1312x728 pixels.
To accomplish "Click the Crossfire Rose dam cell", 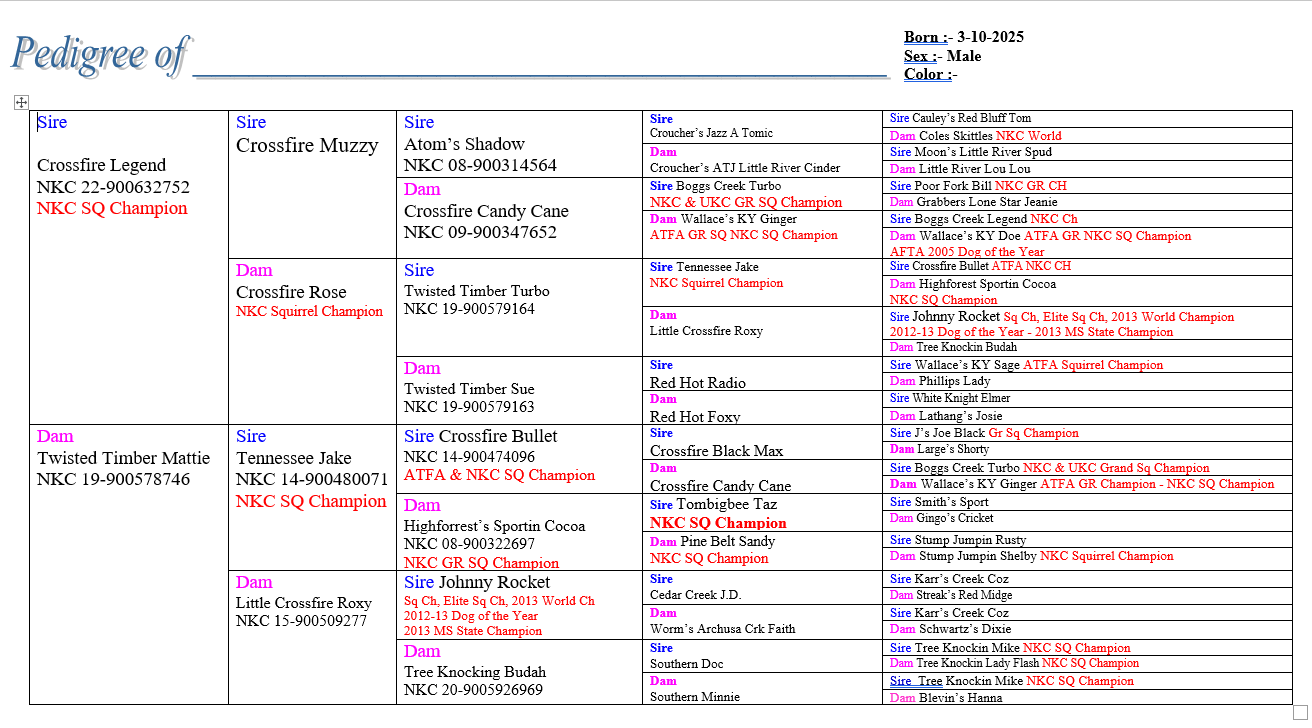I will (x=291, y=293).
